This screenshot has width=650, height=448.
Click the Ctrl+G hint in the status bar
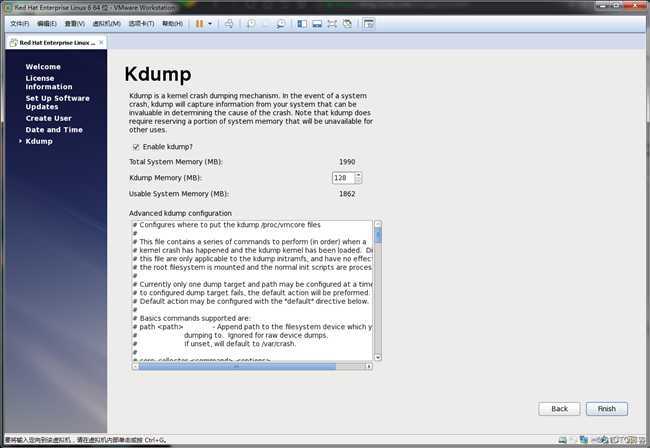[155, 440]
